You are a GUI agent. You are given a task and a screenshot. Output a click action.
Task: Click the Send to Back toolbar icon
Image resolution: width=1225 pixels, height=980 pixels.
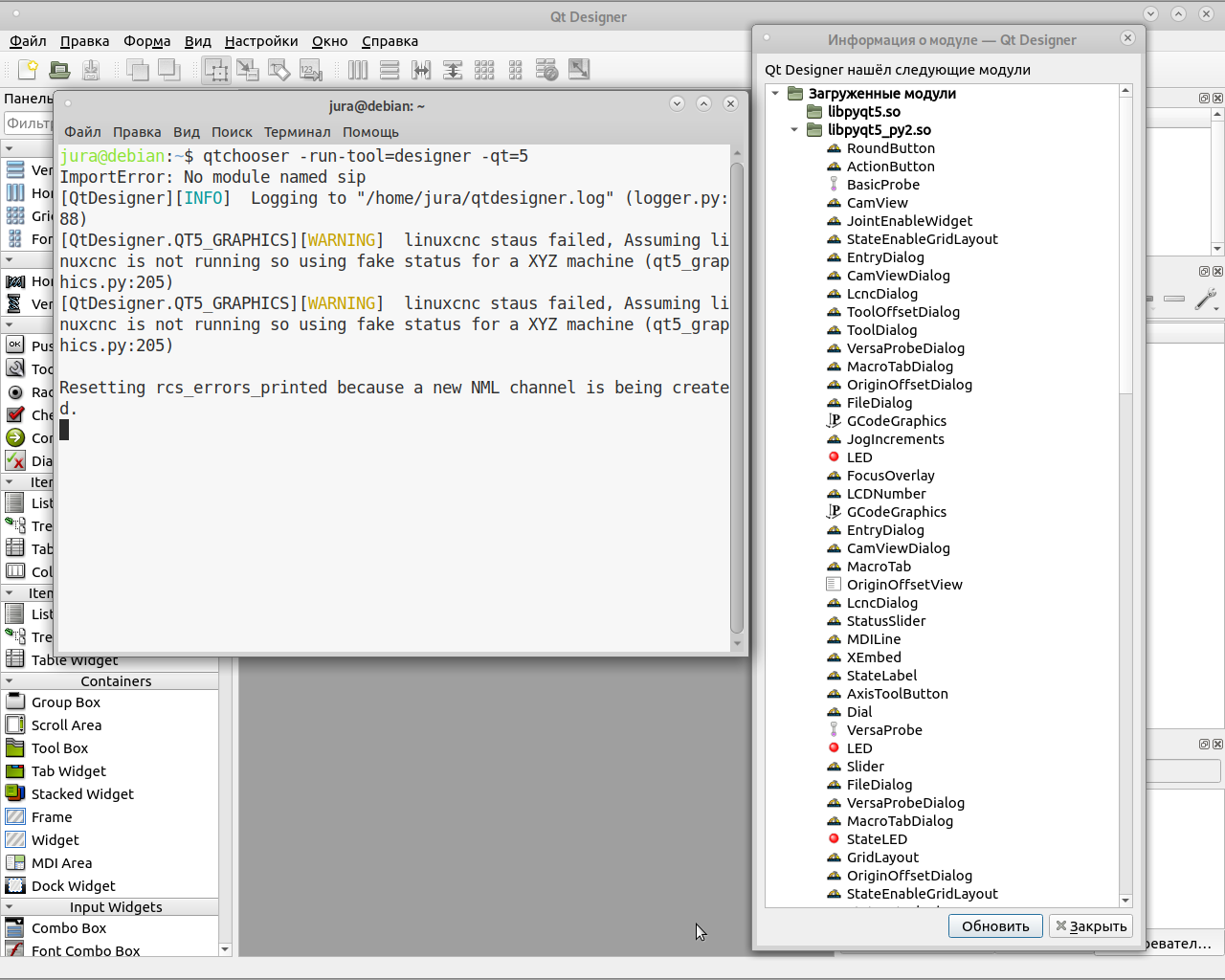(137, 69)
